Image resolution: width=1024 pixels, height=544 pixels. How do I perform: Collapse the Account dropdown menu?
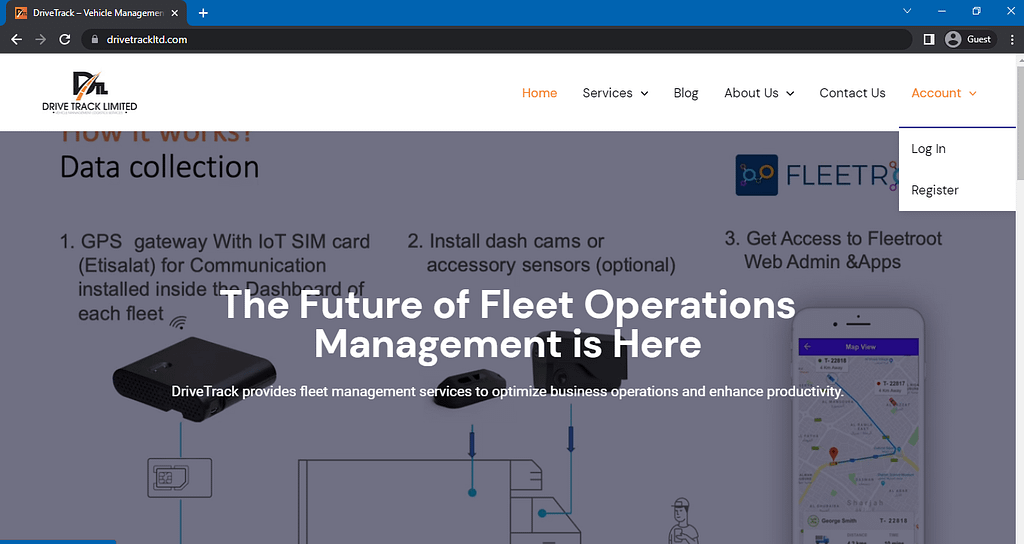pyautogui.click(x=943, y=93)
